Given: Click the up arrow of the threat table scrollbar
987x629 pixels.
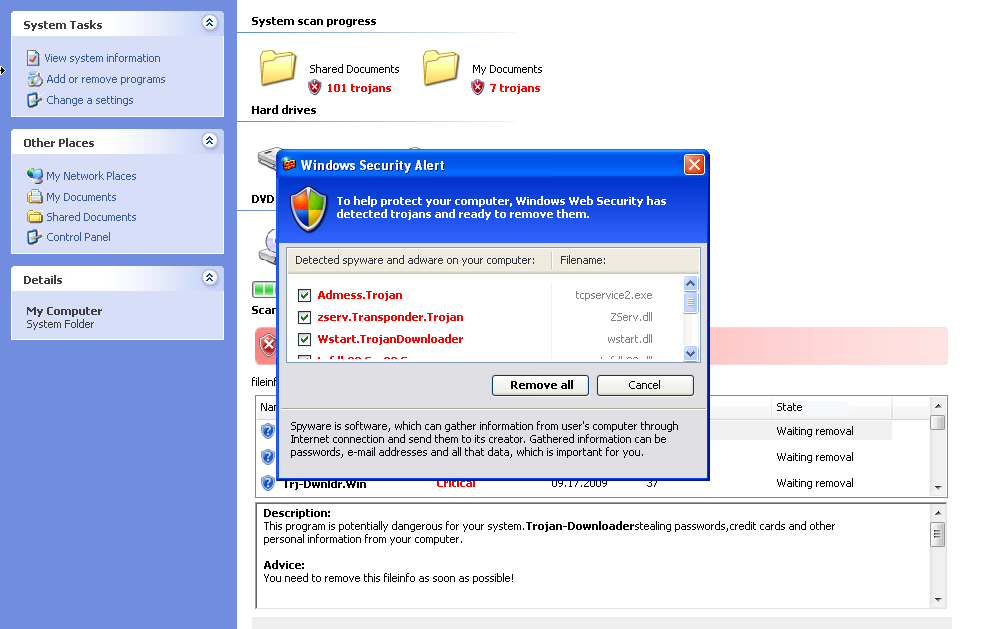Looking at the screenshot, I should pyautogui.click(x=938, y=406).
